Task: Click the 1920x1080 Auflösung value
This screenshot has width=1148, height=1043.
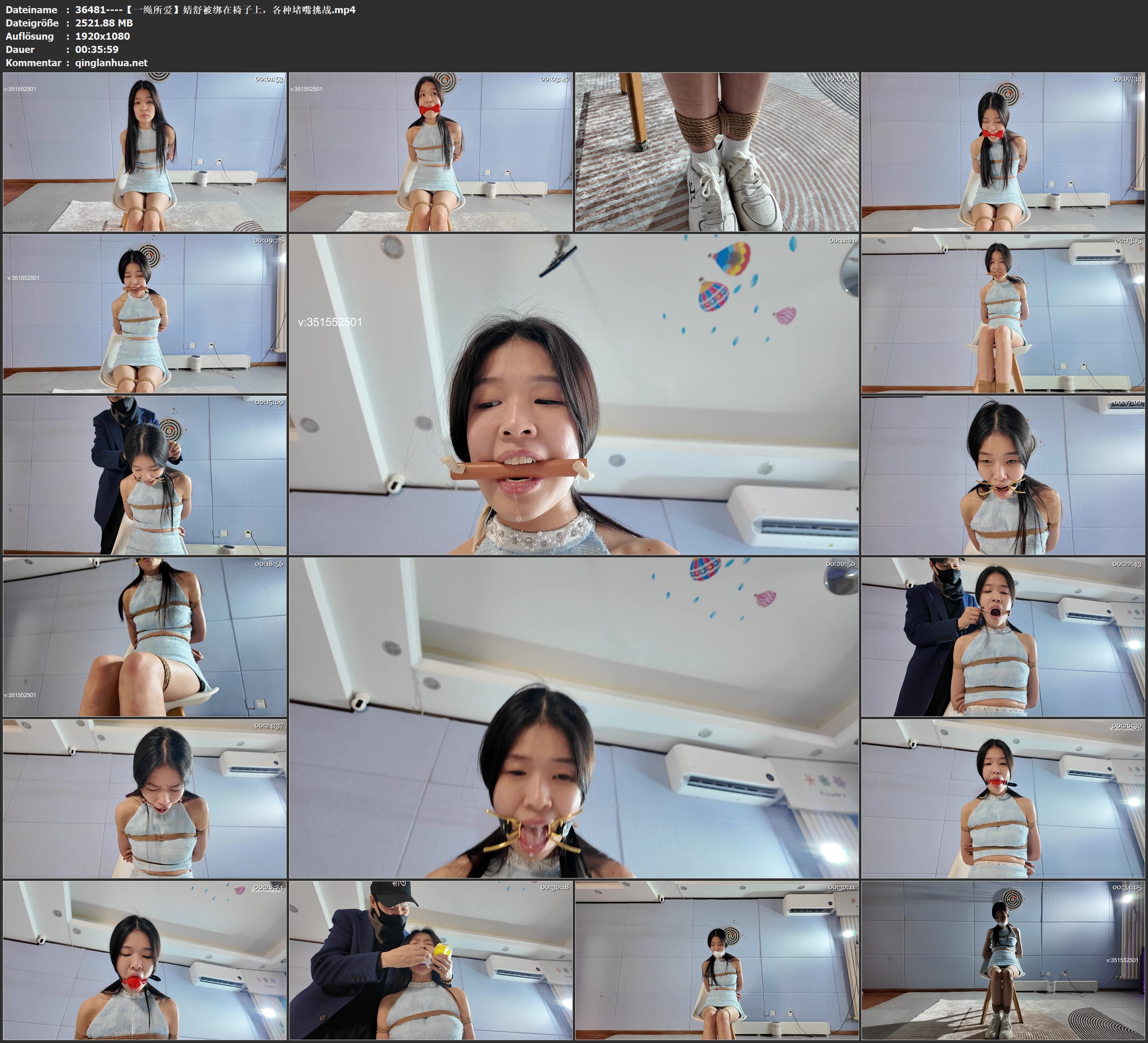Action: (x=103, y=36)
